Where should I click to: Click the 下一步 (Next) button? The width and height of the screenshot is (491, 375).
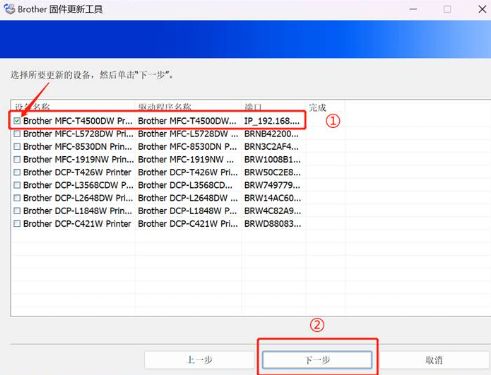(x=317, y=360)
